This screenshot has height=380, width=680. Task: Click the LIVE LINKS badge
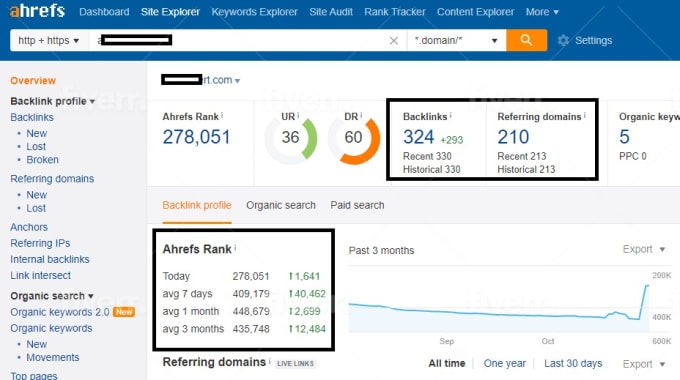pyautogui.click(x=295, y=364)
